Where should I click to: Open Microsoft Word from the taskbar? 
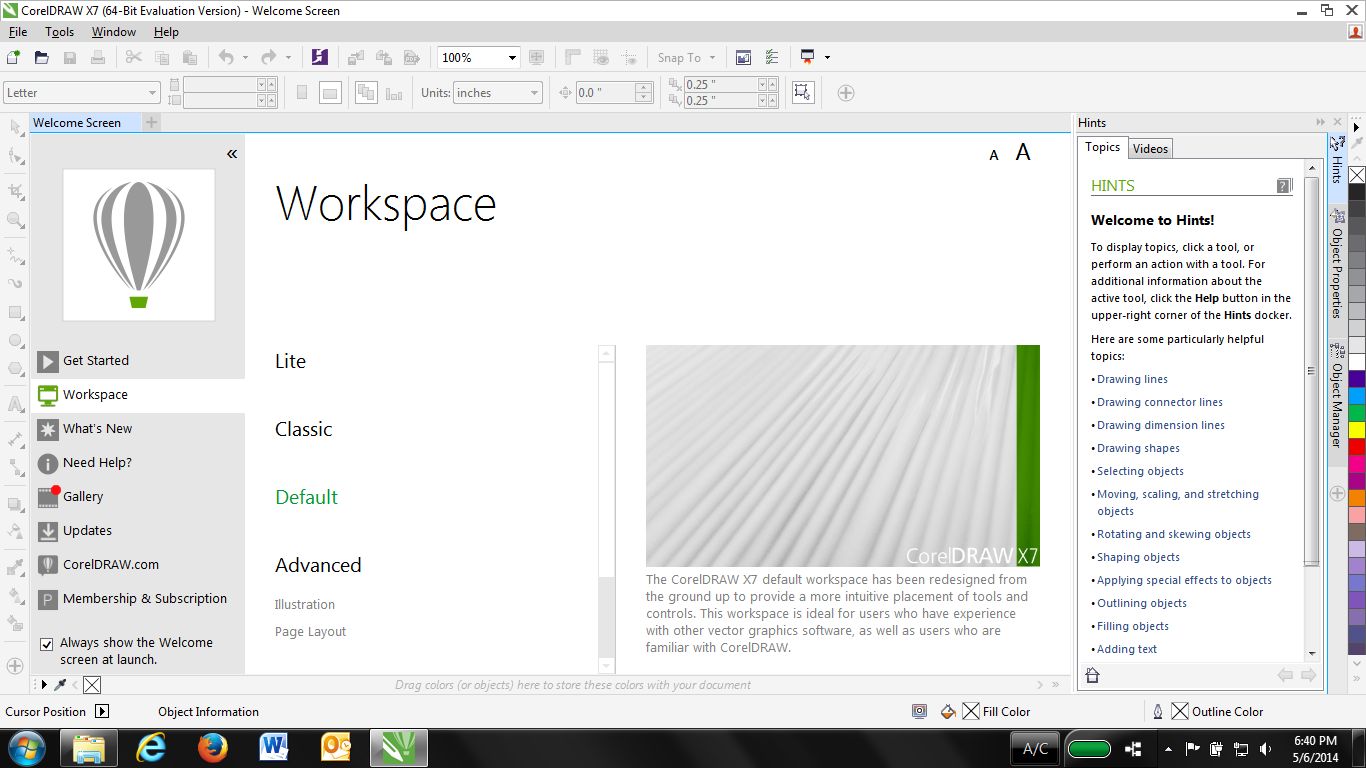[x=274, y=748]
